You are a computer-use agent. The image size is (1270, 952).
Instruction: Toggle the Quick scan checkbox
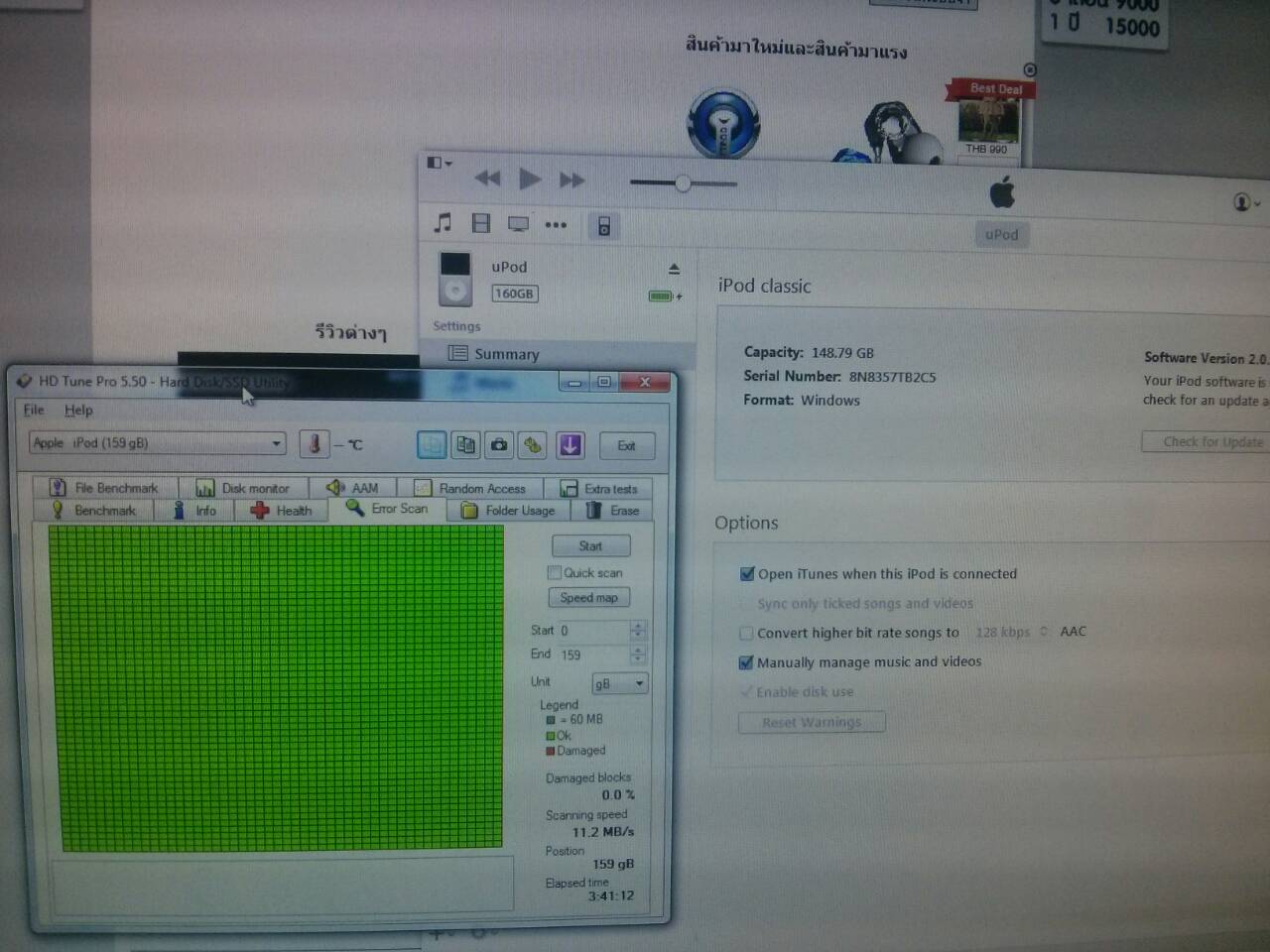point(555,572)
